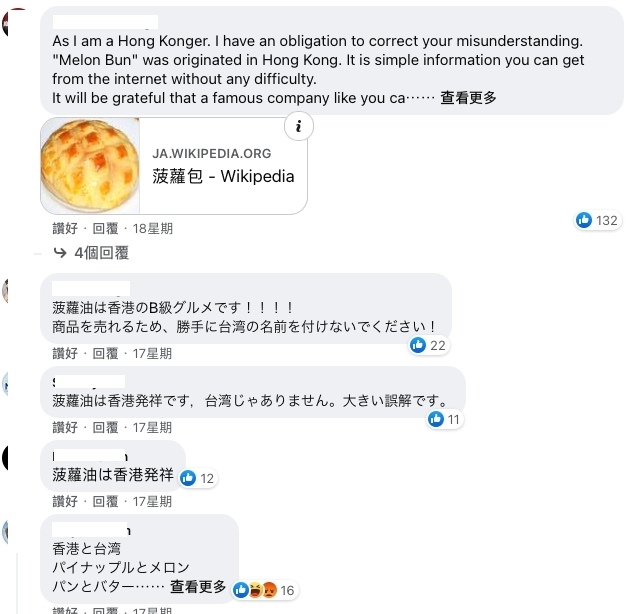Expand the 4個回覆 replies thread
This screenshot has height=614, width=627.
[x=101, y=253]
